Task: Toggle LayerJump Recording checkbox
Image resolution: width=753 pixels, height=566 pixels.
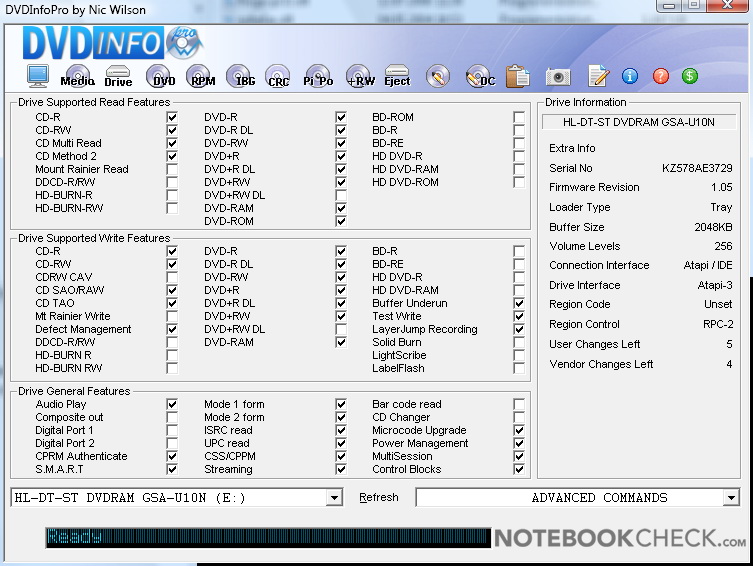Action: point(519,329)
